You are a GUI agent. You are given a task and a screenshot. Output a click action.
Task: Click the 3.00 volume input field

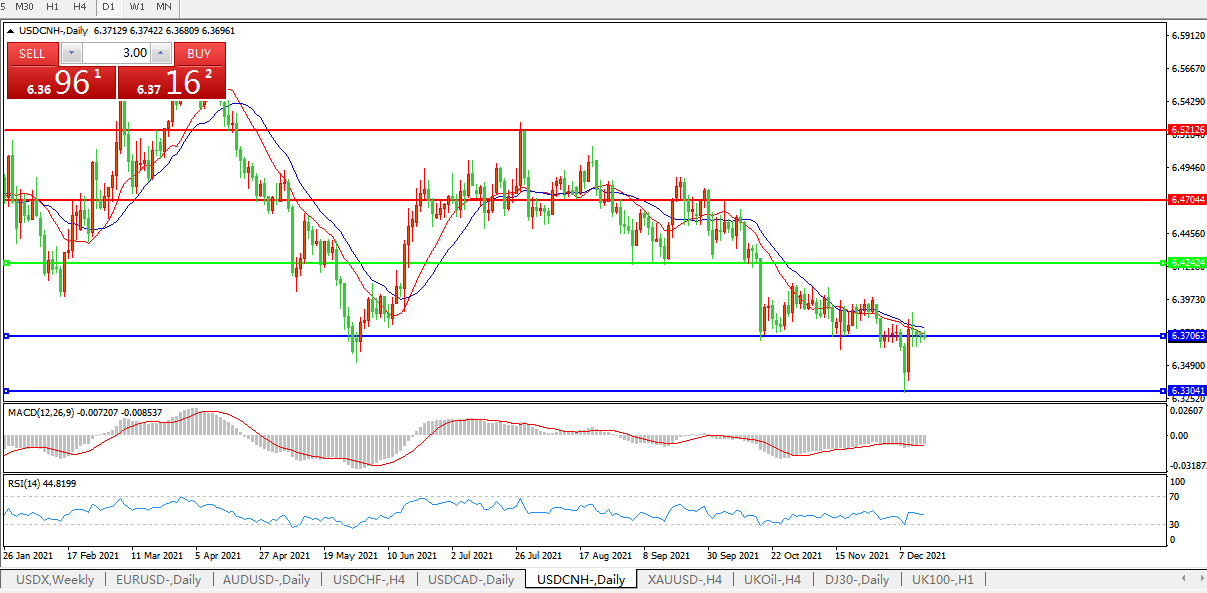(x=116, y=53)
